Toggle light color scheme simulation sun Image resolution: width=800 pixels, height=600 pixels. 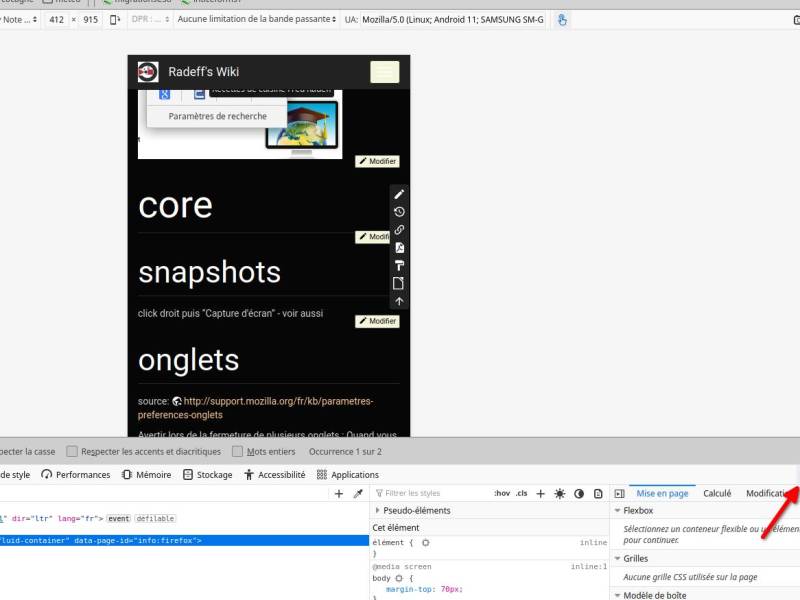tap(560, 493)
